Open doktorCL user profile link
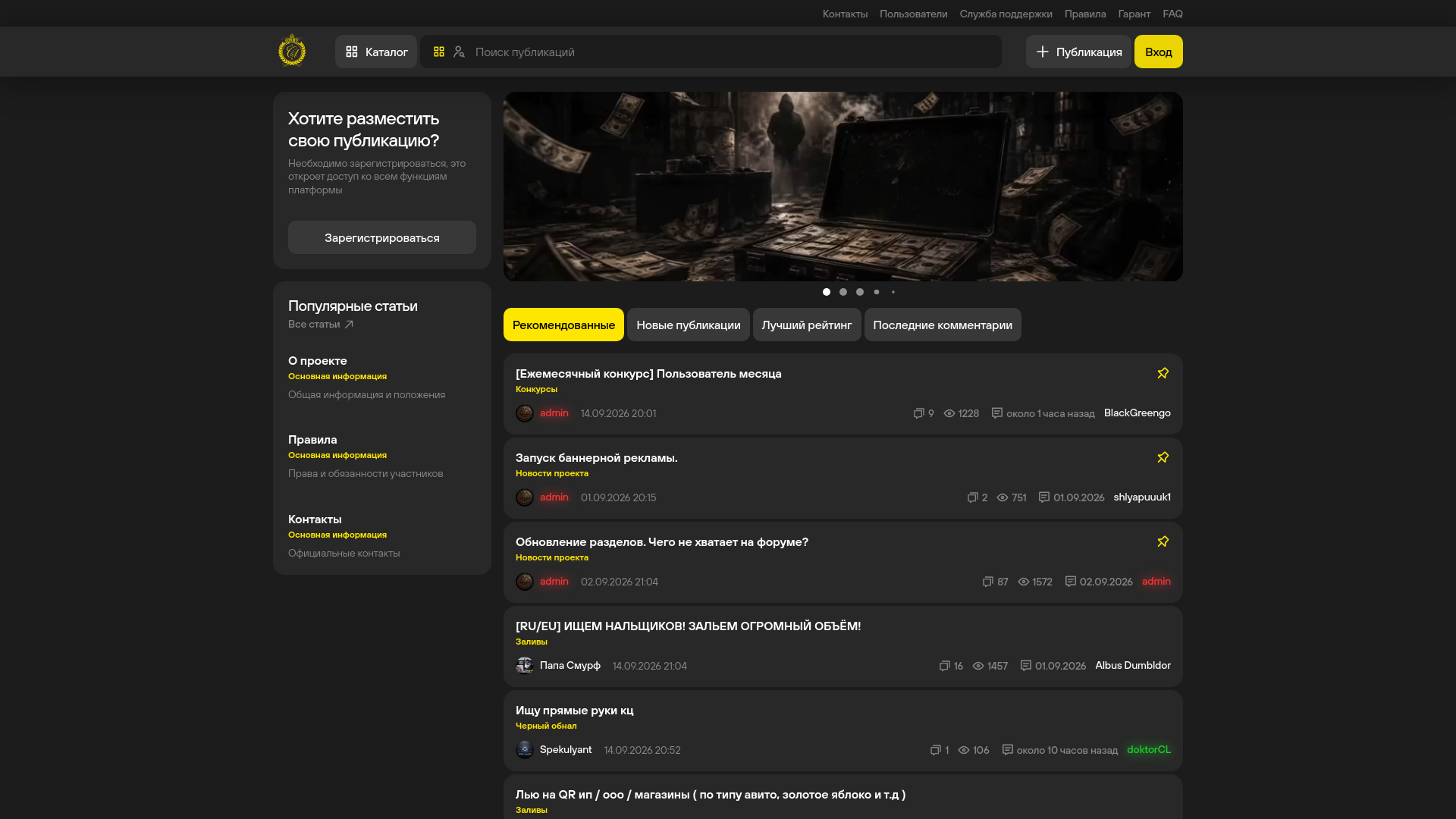Image resolution: width=1456 pixels, height=819 pixels. click(1149, 750)
